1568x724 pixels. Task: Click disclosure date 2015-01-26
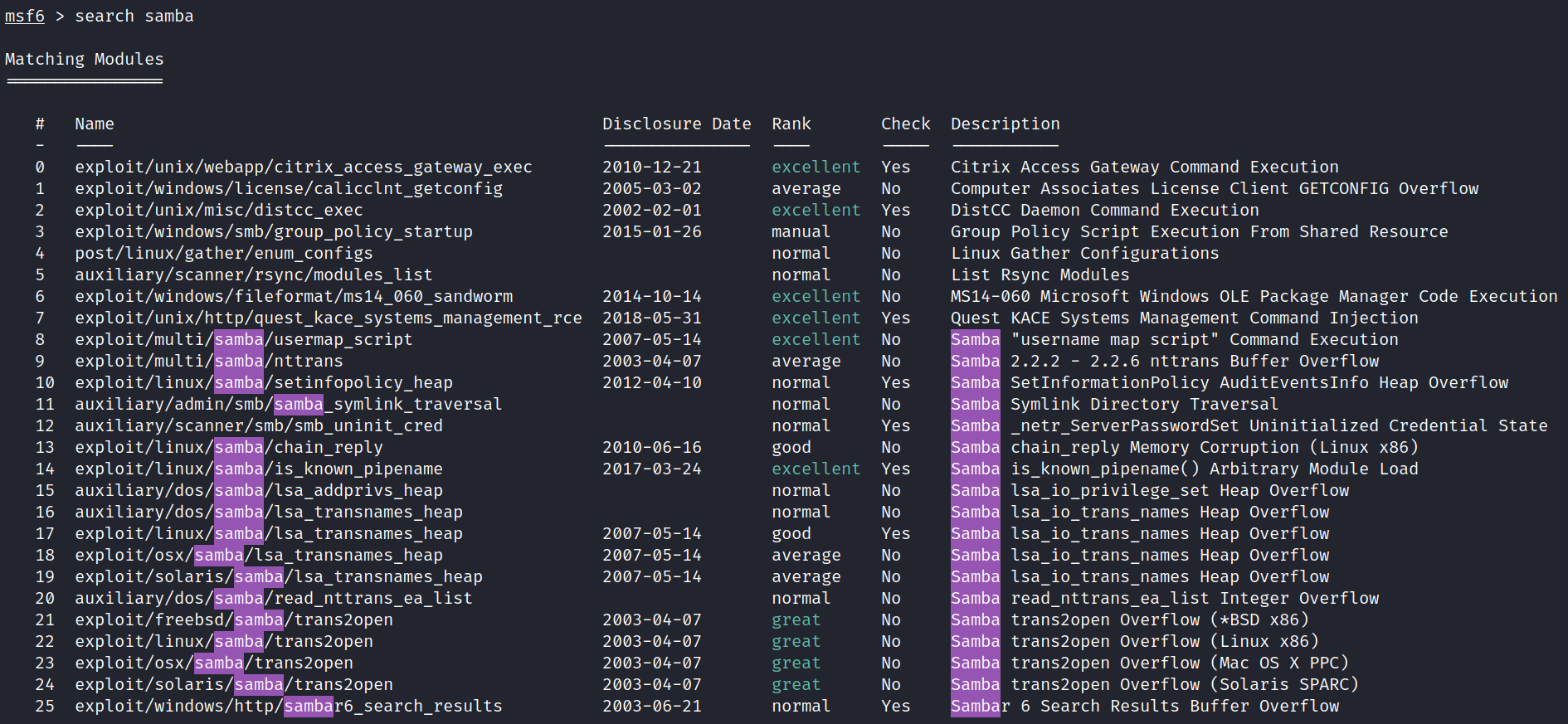[x=652, y=231]
